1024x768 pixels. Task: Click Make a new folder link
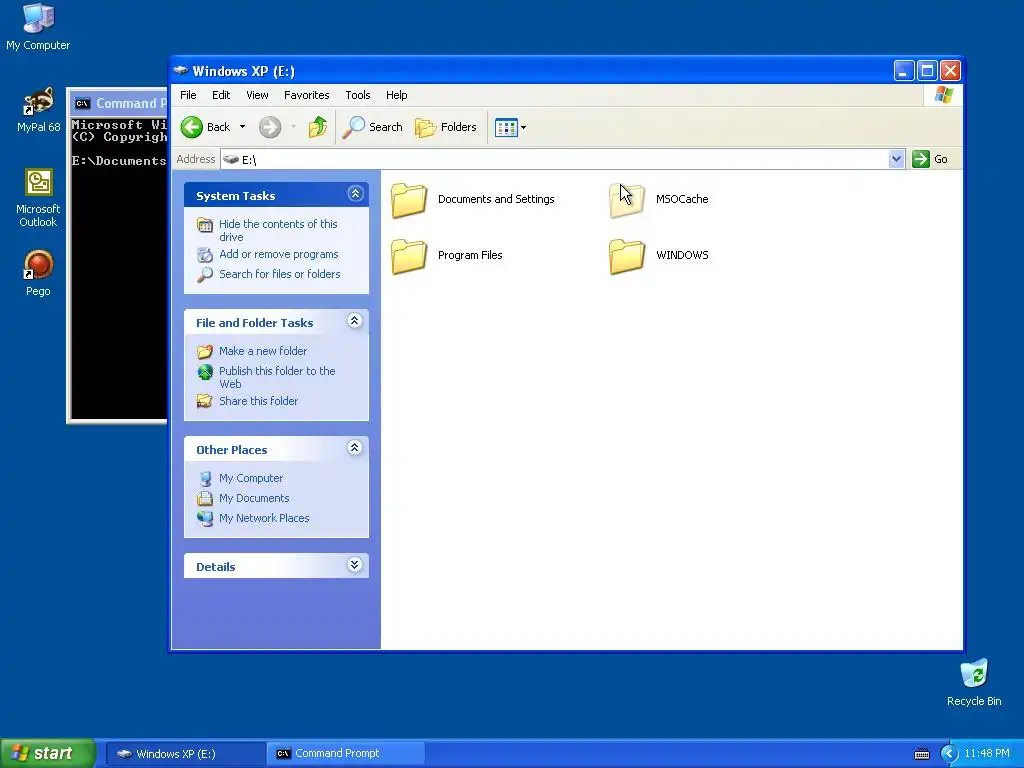pos(263,351)
